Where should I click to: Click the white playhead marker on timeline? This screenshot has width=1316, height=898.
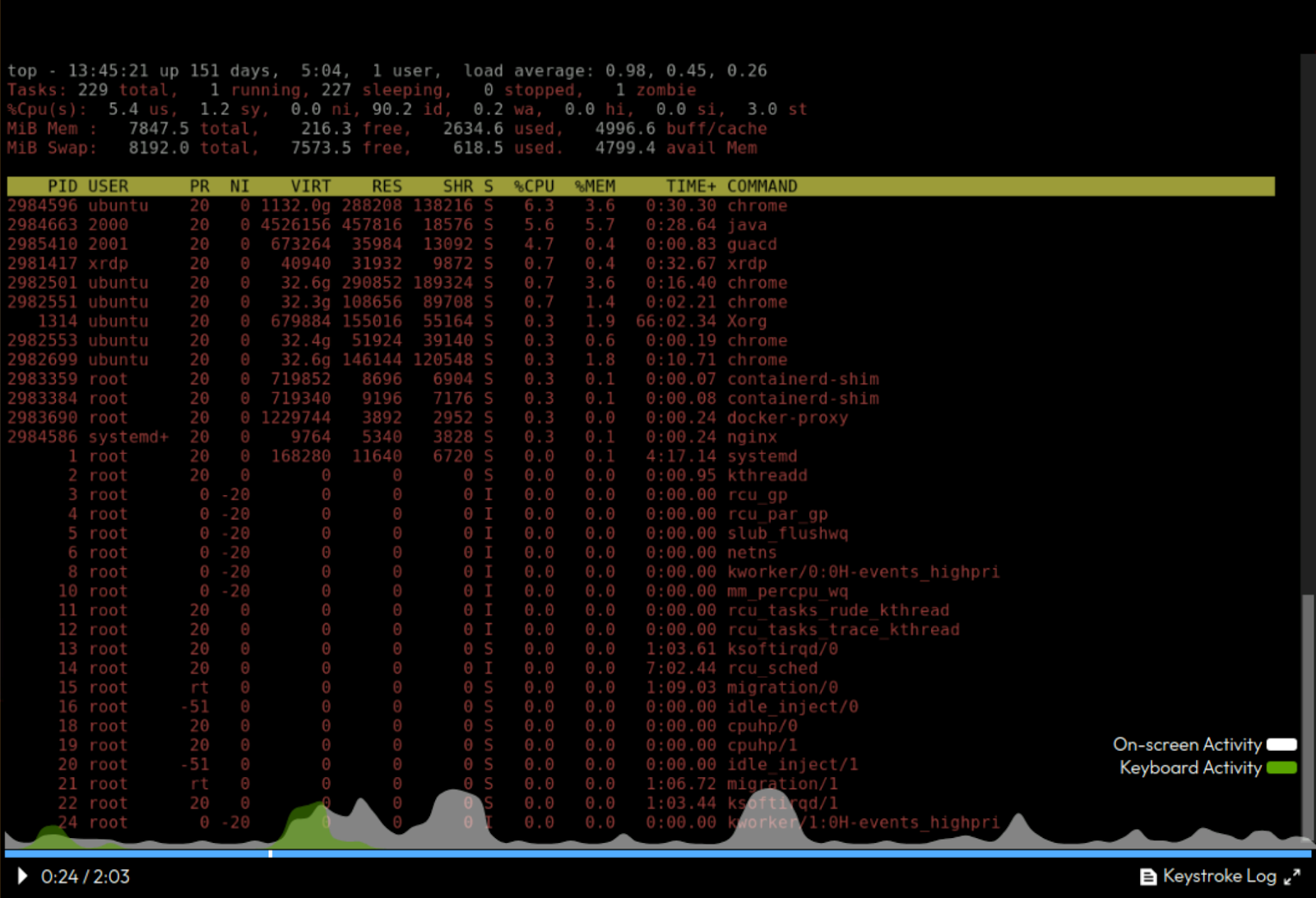[271, 854]
